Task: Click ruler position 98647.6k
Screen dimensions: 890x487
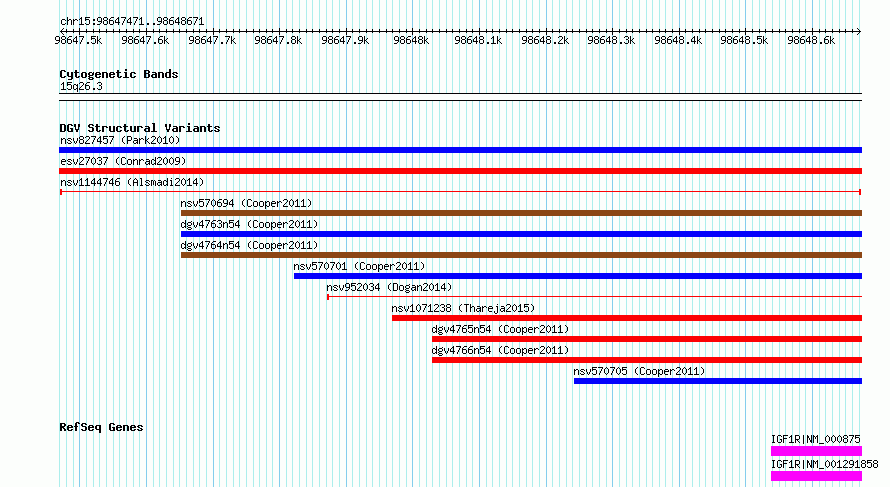Action: 145,40
